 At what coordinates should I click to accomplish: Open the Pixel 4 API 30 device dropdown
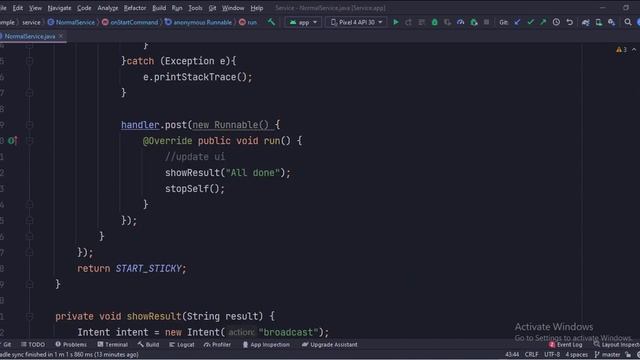tap(356, 22)
